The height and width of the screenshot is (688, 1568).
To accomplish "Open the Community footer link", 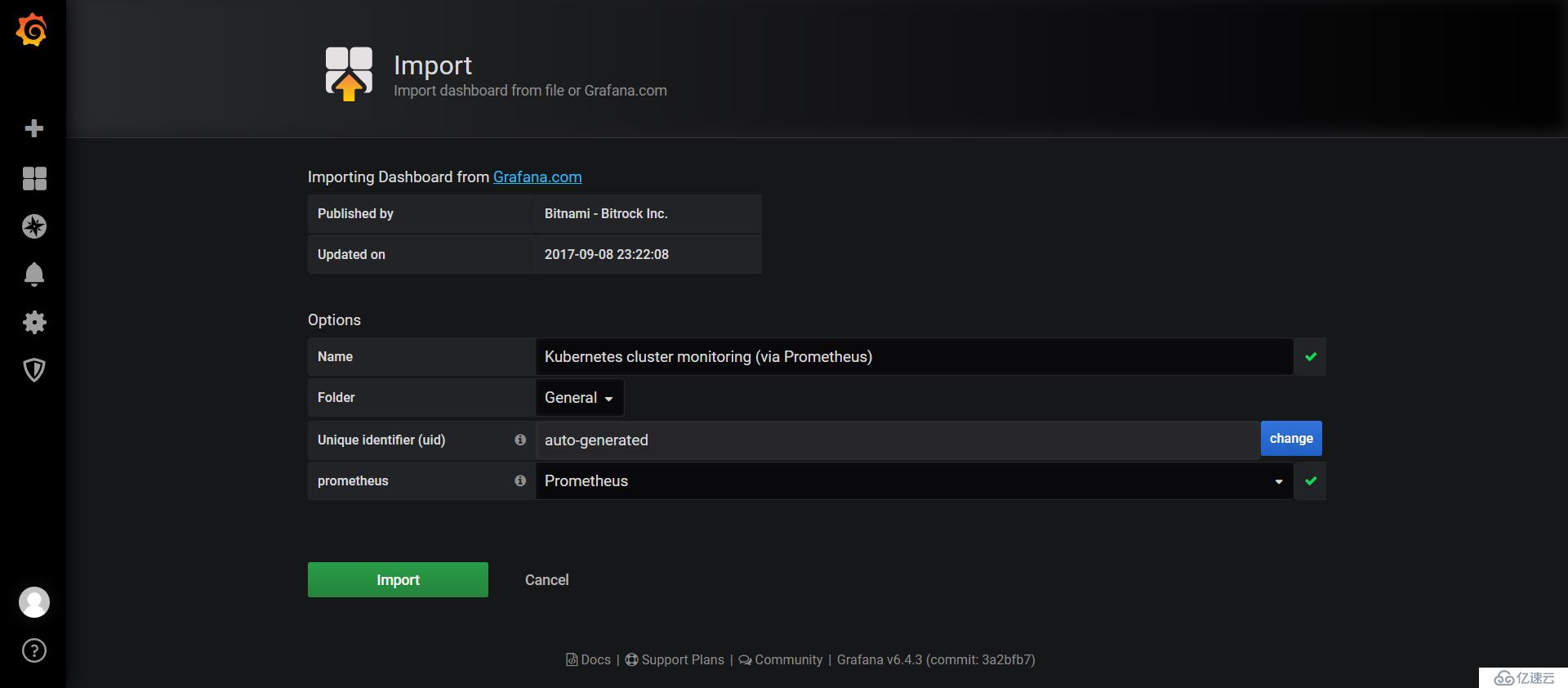I will click(781, 659).
